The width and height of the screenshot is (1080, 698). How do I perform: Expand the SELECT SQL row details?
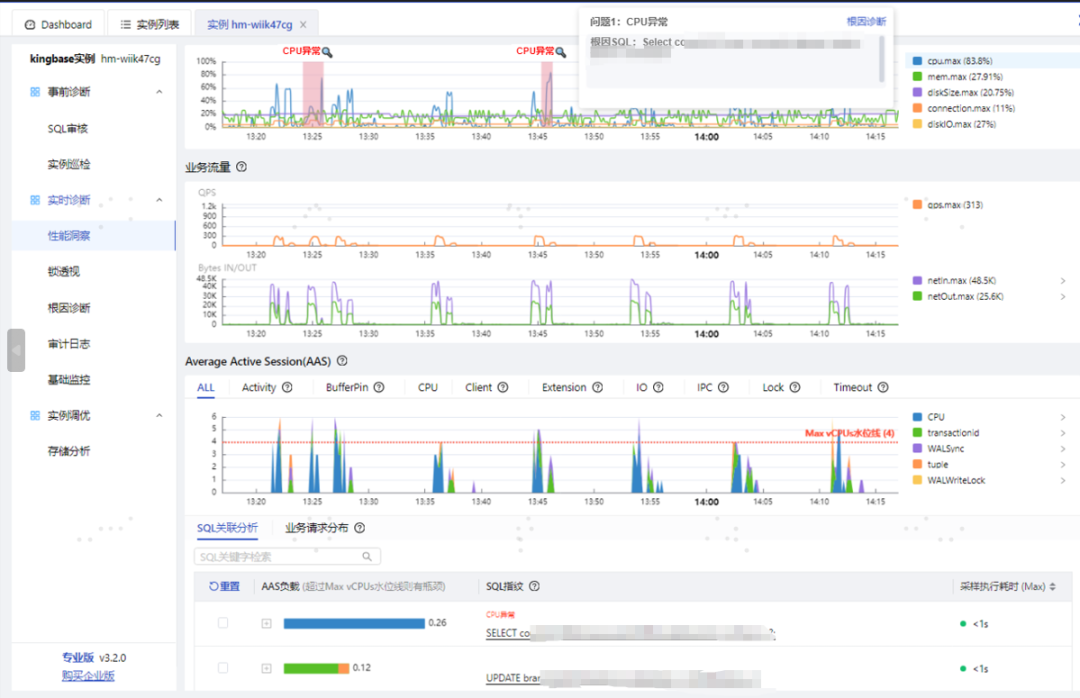[266, 624]
